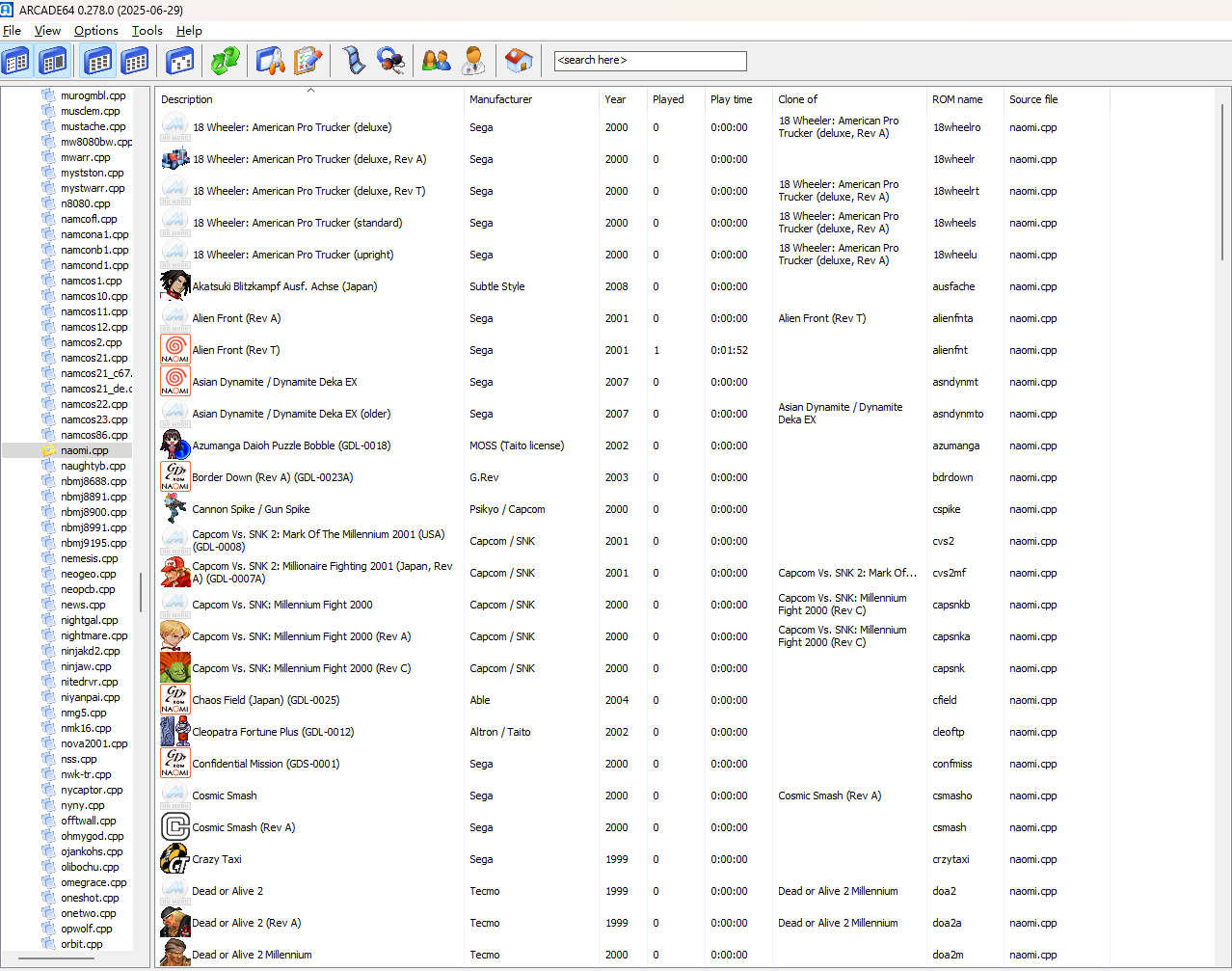
Task: Click the play time 0:01:52 cell
Action: coord(729,350)
